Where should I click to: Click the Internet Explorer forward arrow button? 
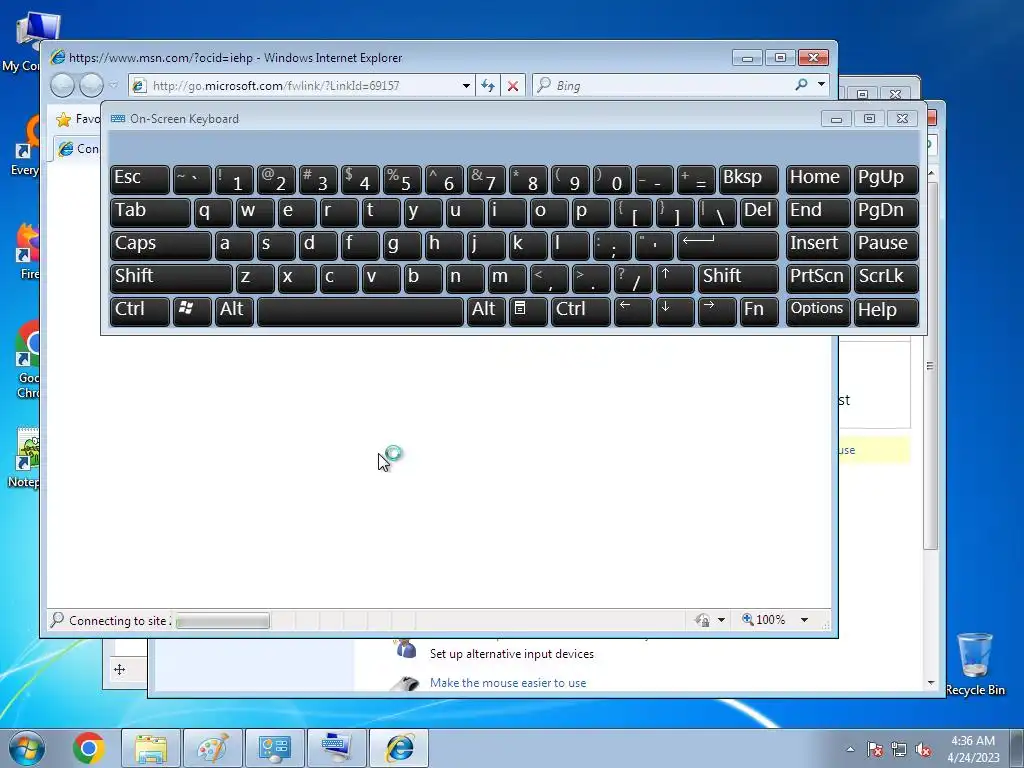(x=91, y=86)
